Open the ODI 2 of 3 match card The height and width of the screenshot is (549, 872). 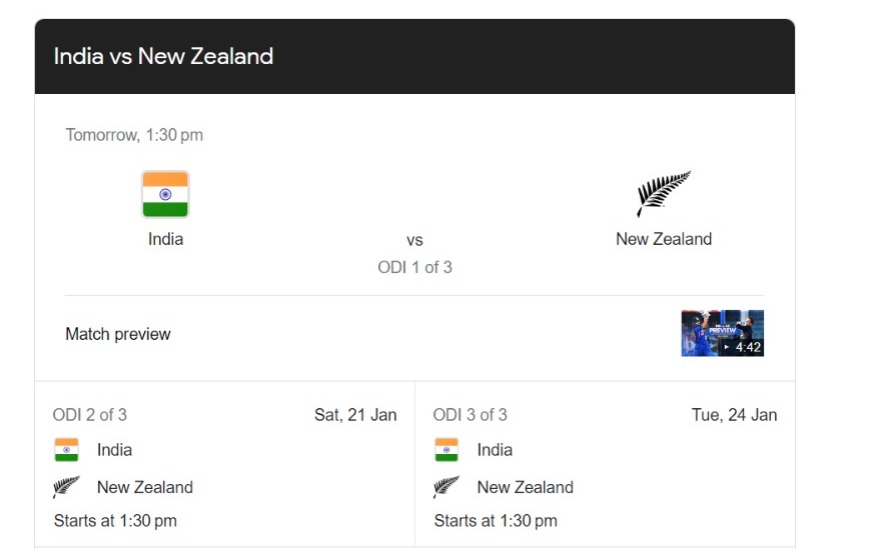click(225, 464)
